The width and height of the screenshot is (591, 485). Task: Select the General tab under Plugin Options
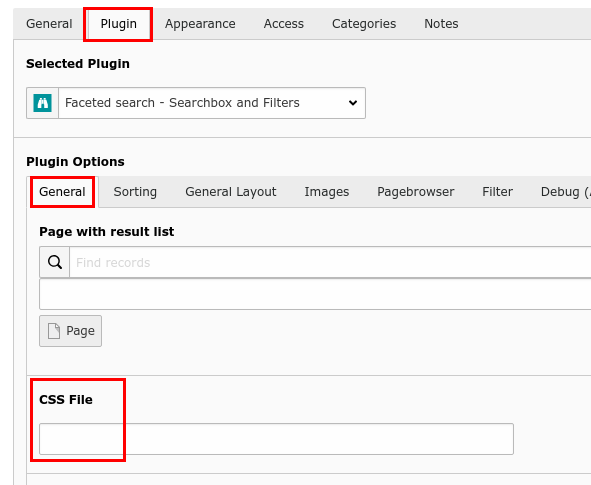click(62, 192)
